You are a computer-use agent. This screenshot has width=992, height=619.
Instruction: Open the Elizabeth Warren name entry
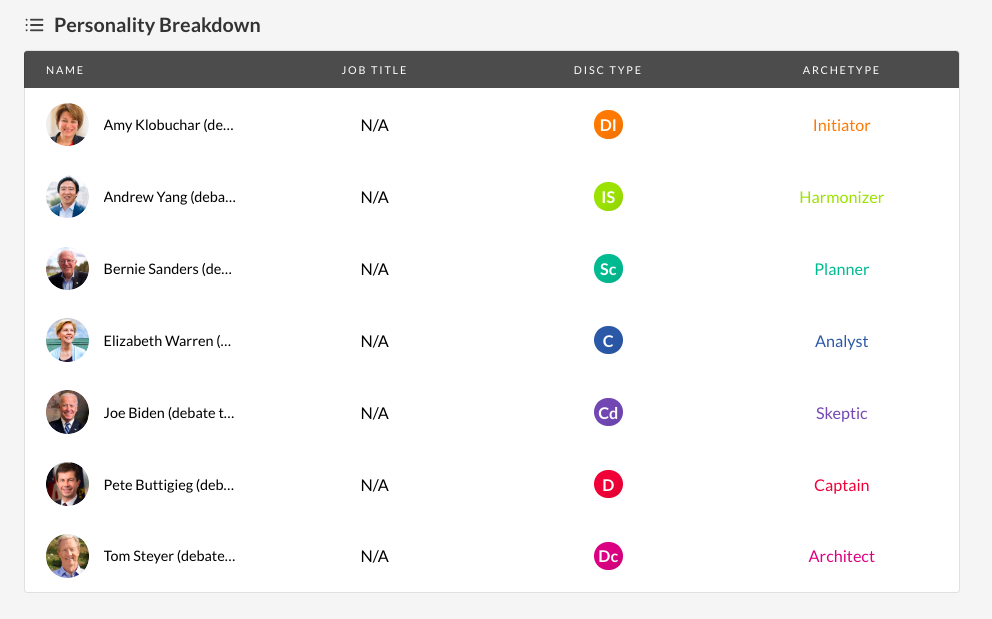(x=167, y=341)
